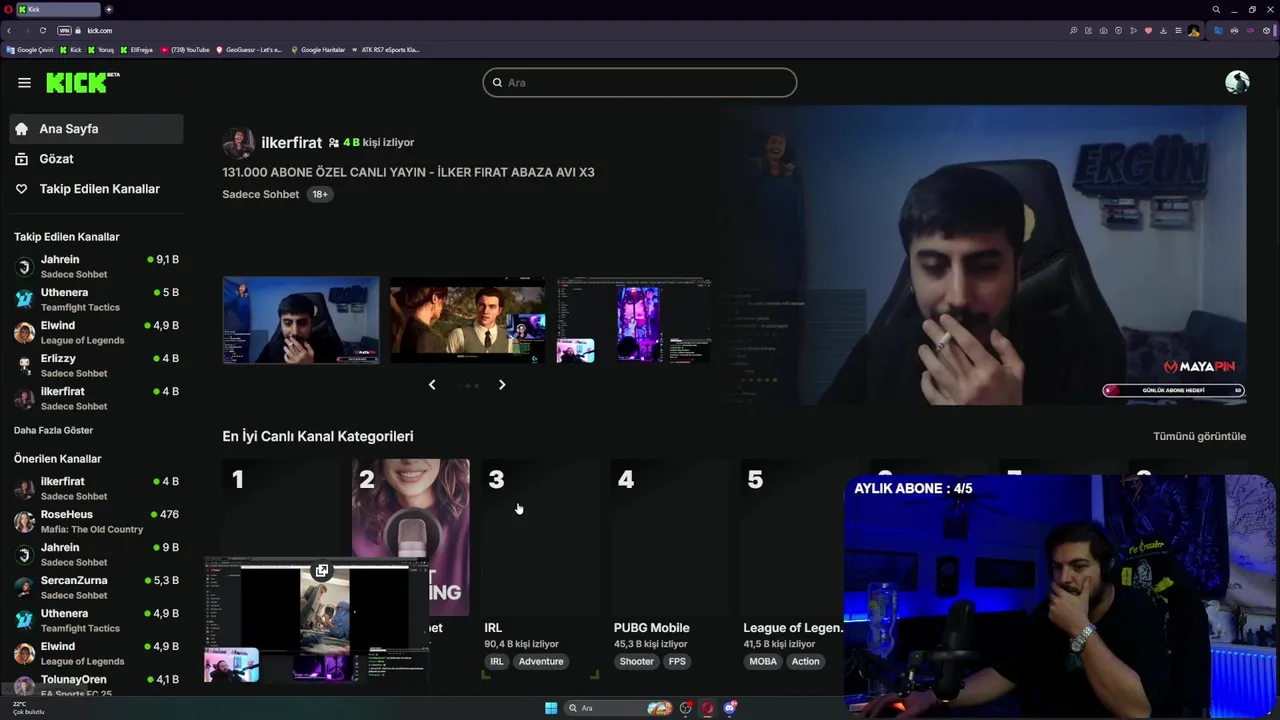Click the Opera icon in taskbar
This screenshot has height=720, width=1280.
tap(707, 708)
